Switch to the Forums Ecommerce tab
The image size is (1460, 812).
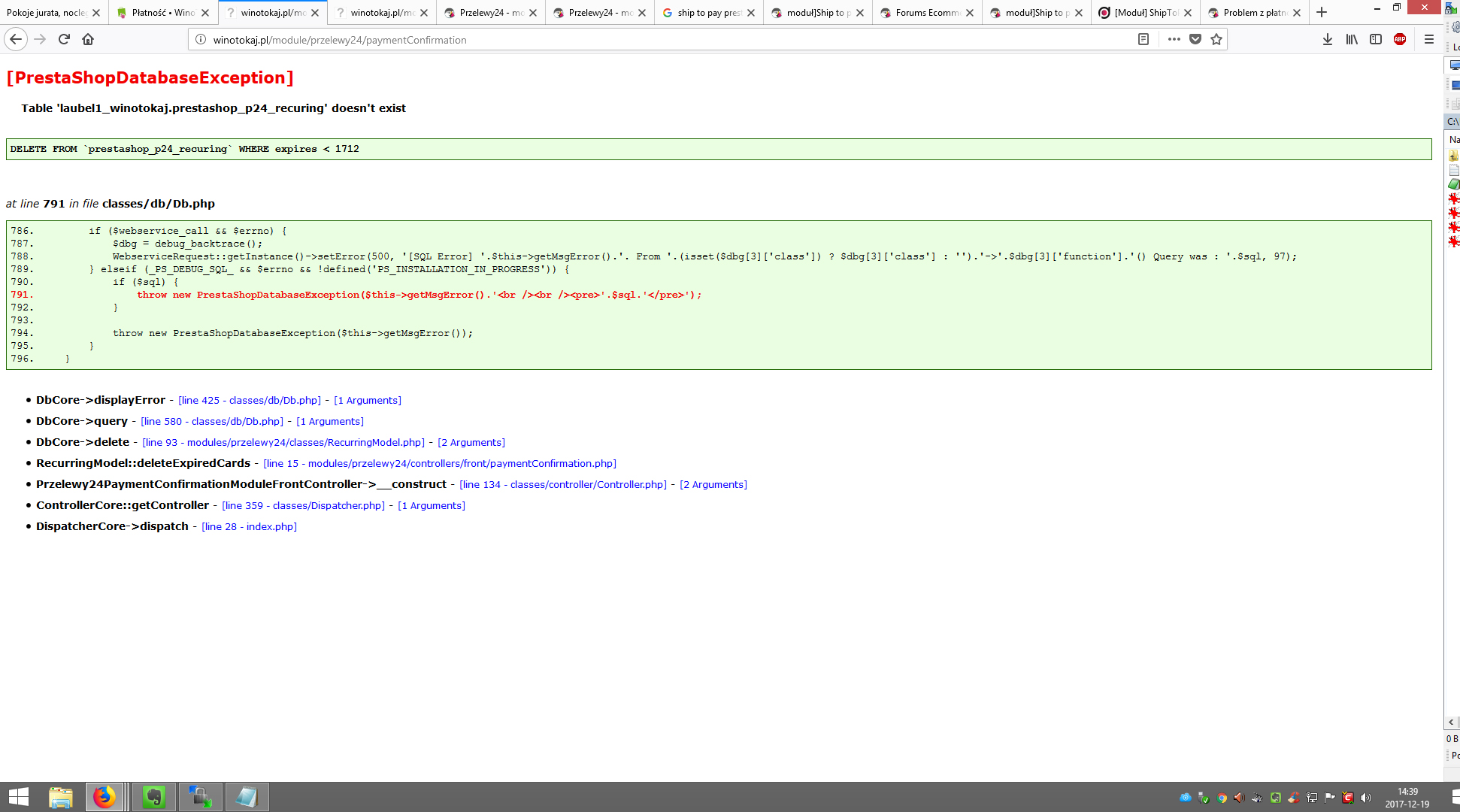coord(927,13)
